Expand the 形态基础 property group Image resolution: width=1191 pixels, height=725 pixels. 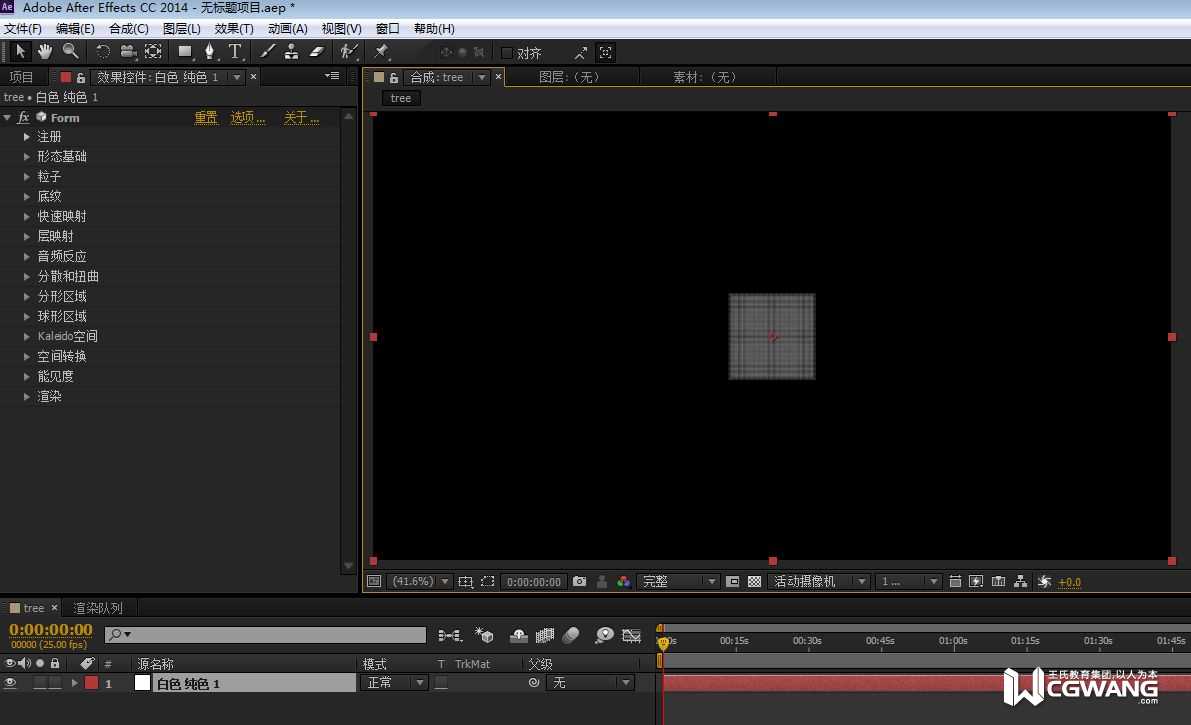[x=27, y=157]
